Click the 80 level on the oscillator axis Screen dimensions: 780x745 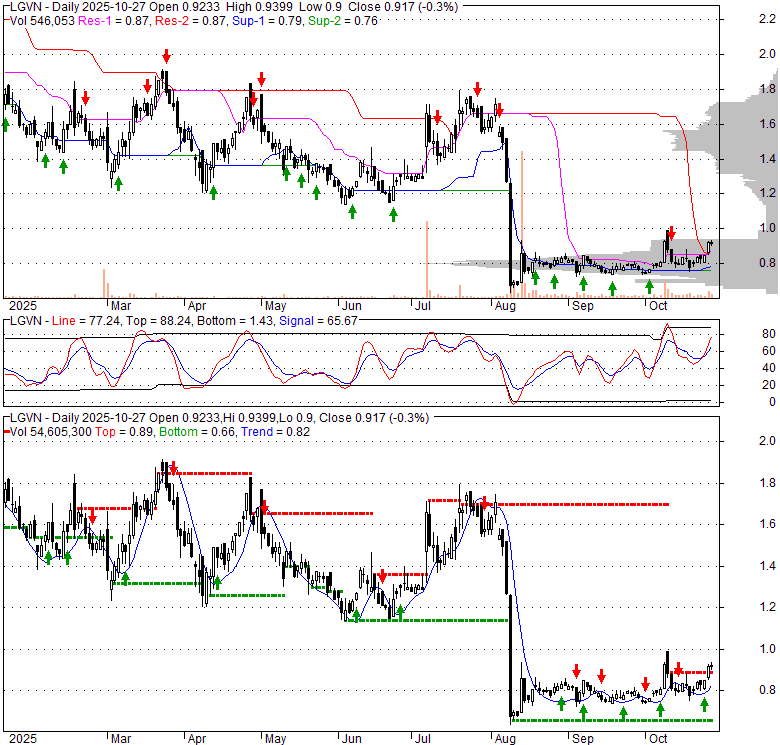(769, 334)
